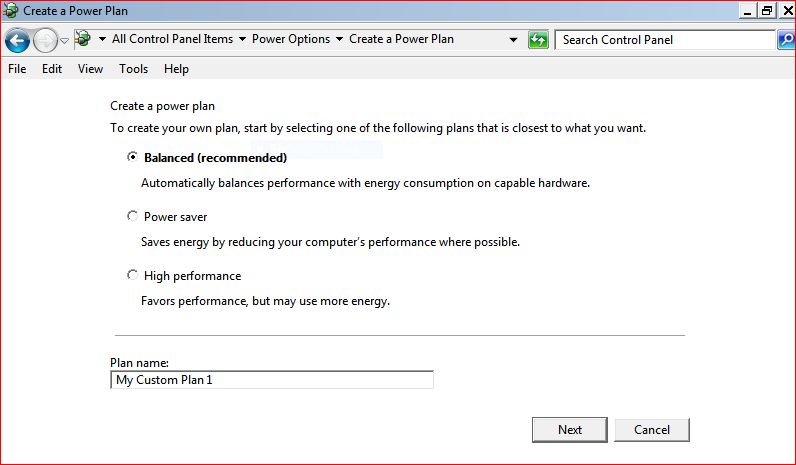
Task: Open the recent pages dropdown arrow
Action: (x=64, y=41)
